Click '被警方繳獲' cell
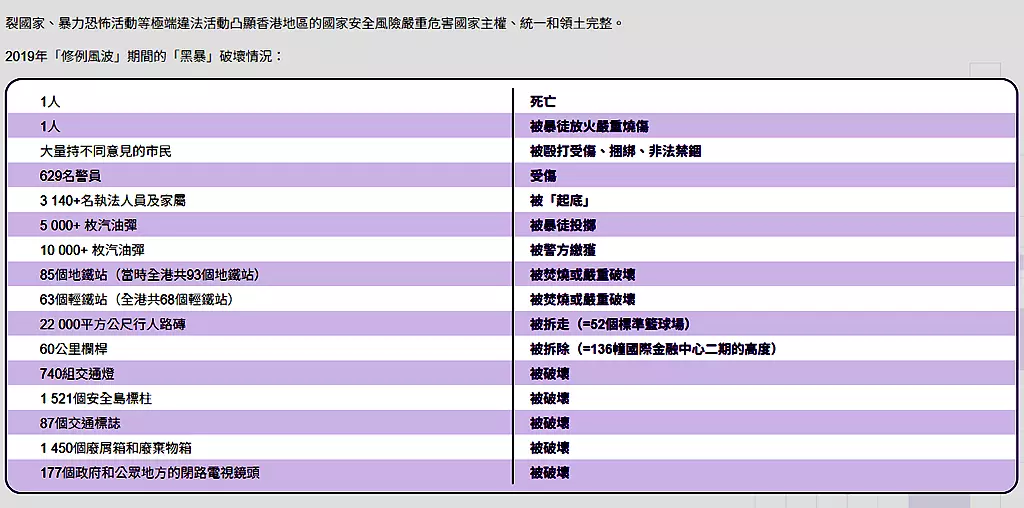 563,250
